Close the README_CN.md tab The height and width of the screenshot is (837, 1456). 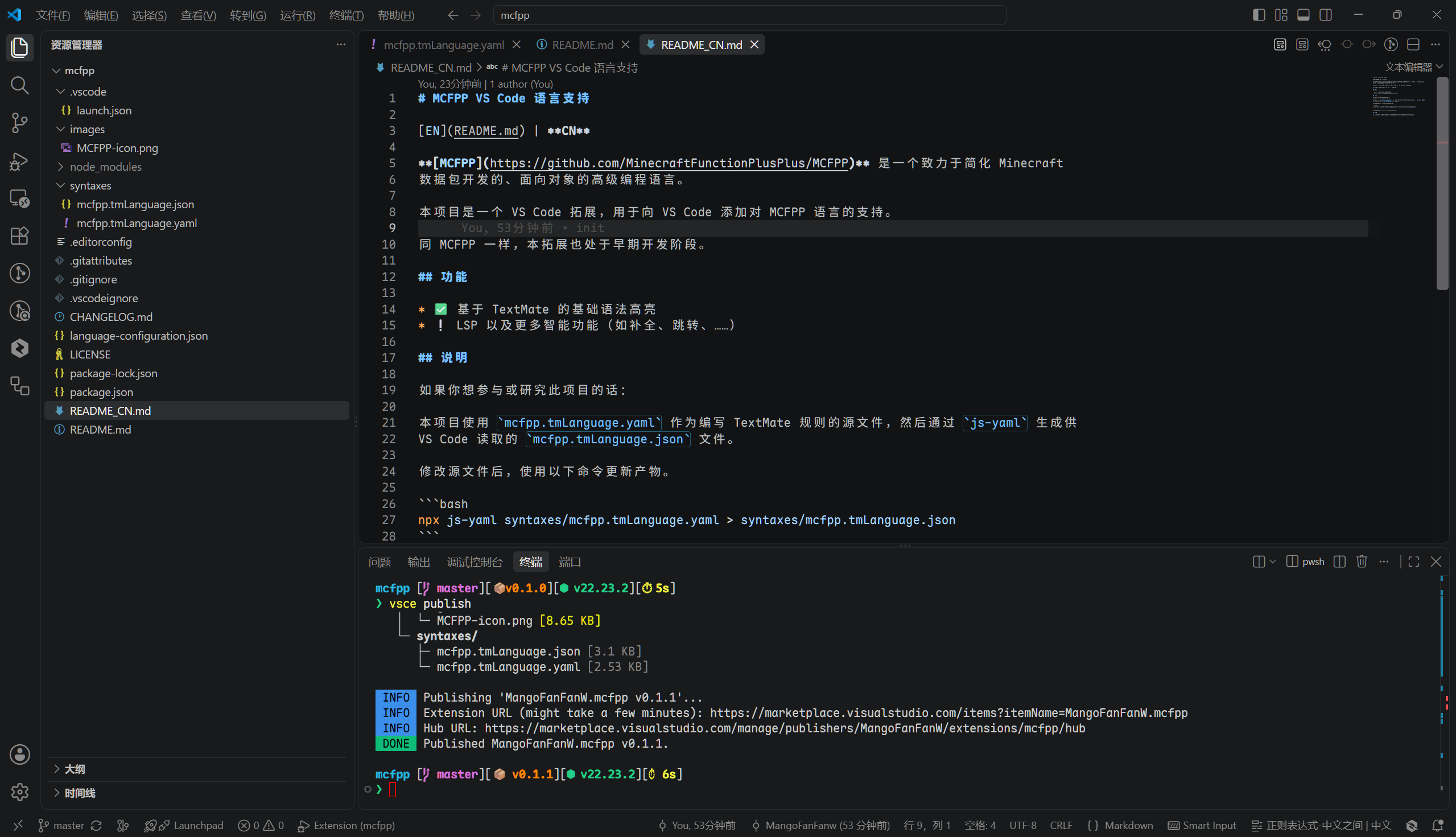click(754, 45)
